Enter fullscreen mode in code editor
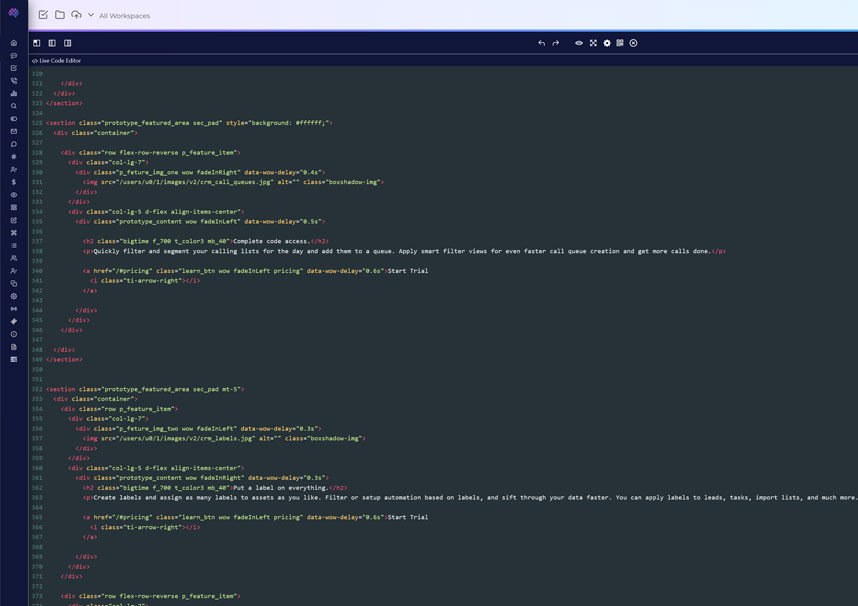The image size is (858, 606). pyautogui.click(x=593, y=43)
